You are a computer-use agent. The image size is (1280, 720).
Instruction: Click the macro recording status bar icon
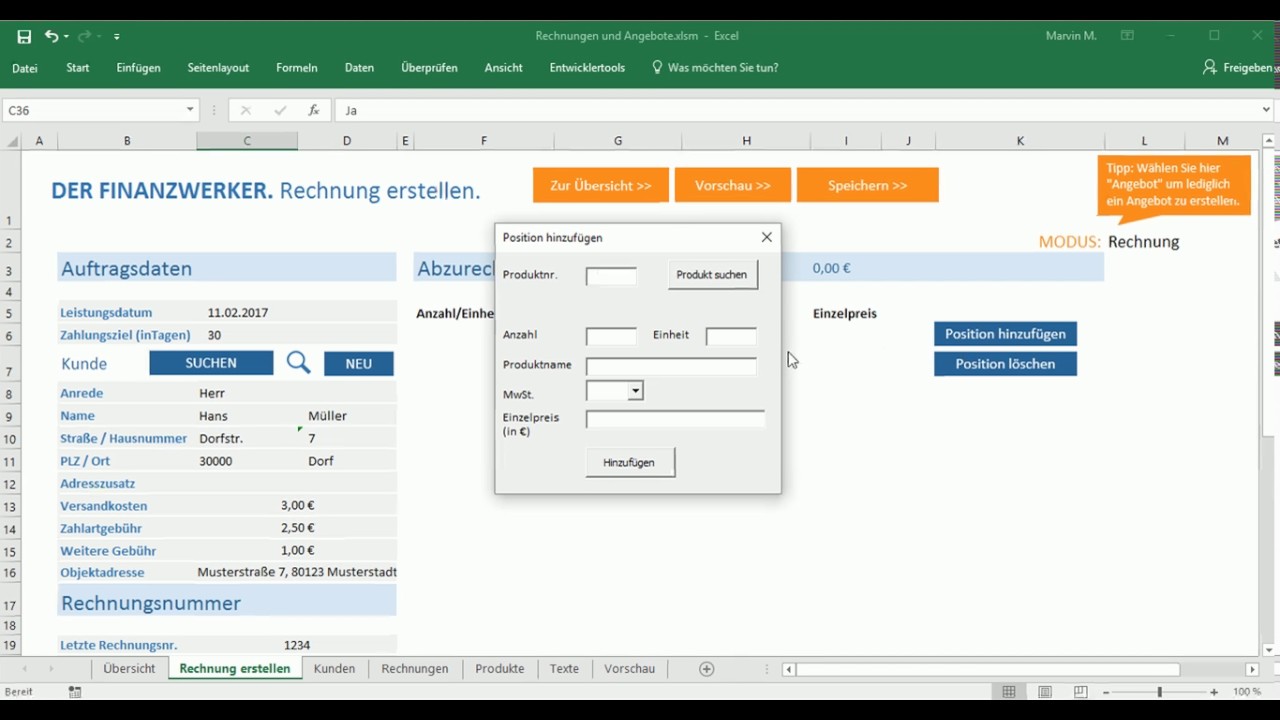[x=75, y=692]
